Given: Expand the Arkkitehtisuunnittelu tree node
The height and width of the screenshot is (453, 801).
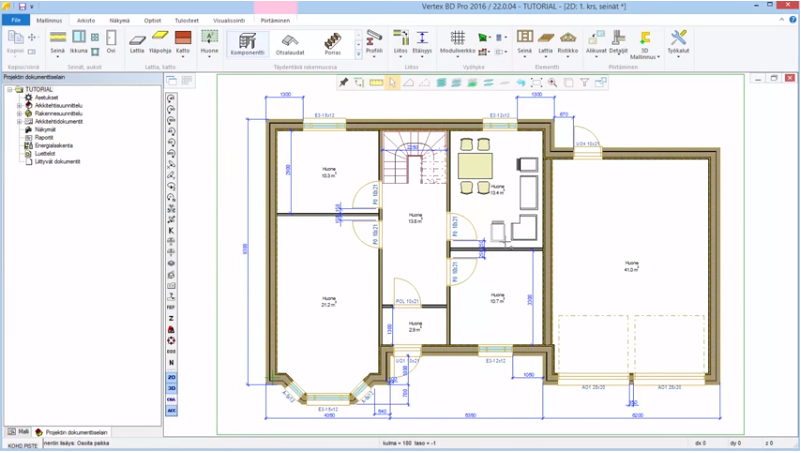Looking at the screenshot, I should [18, 105].
